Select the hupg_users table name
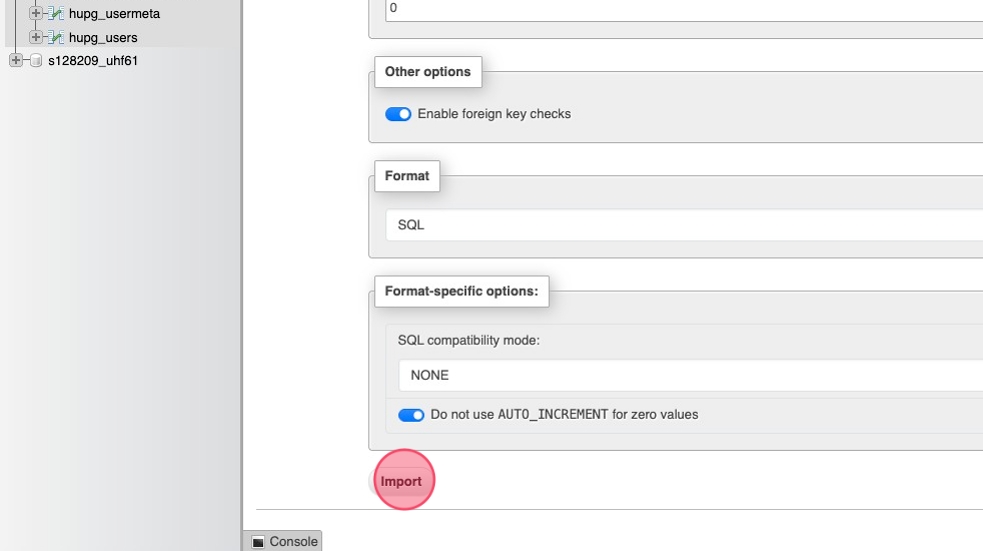983x551 pixels. point(103,37)
